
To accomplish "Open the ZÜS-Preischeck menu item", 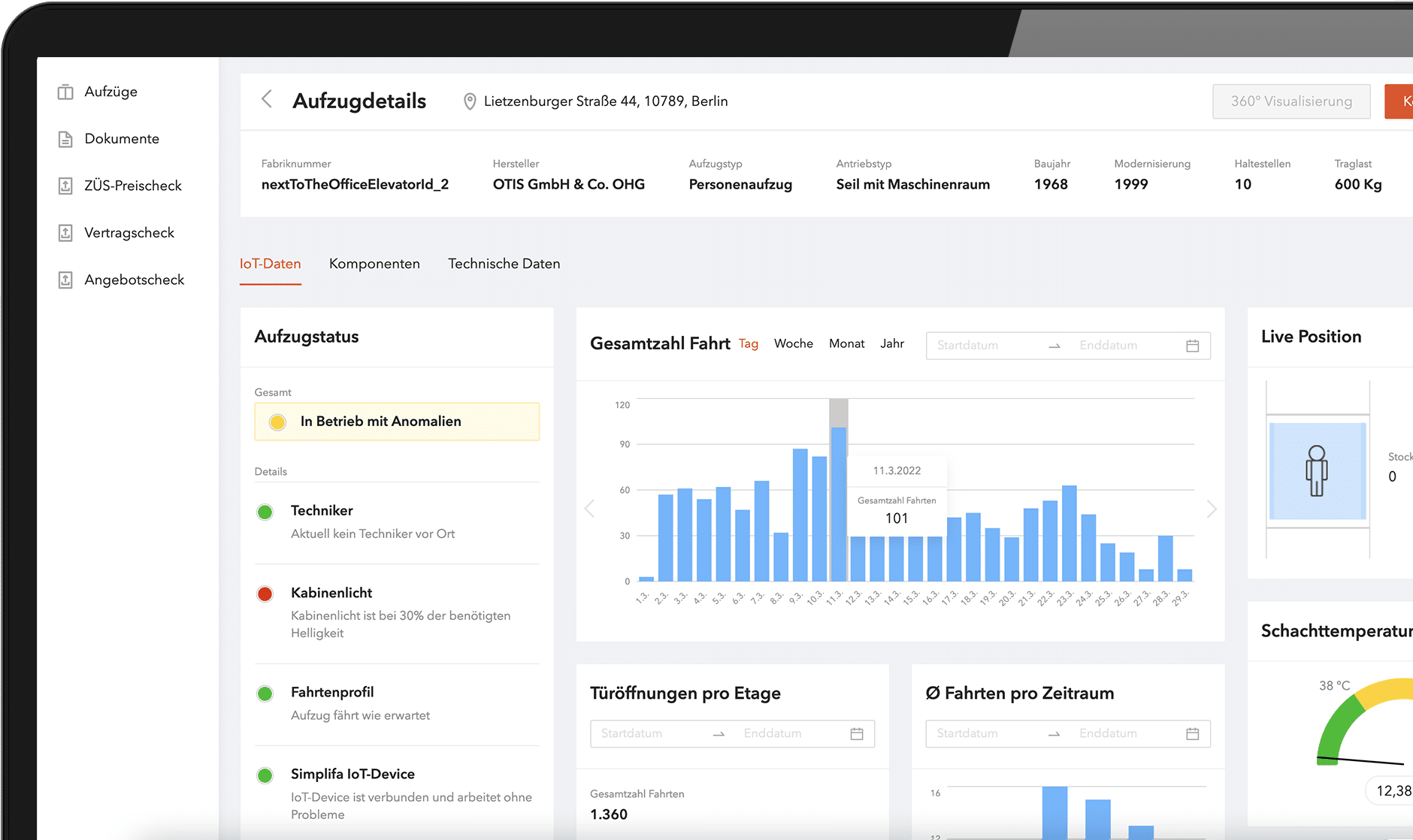I will pos(133,186).
